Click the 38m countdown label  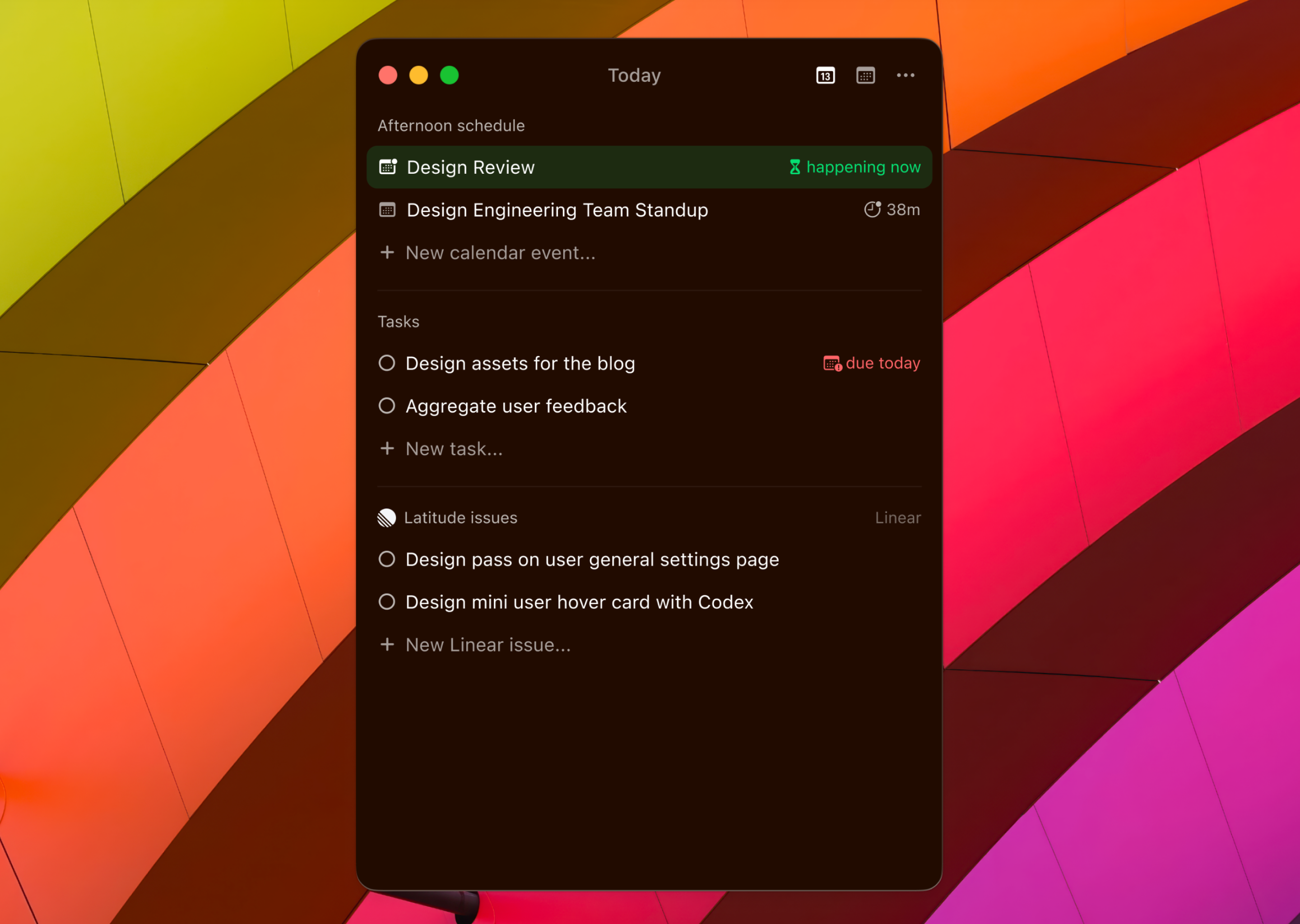point(903,209)
